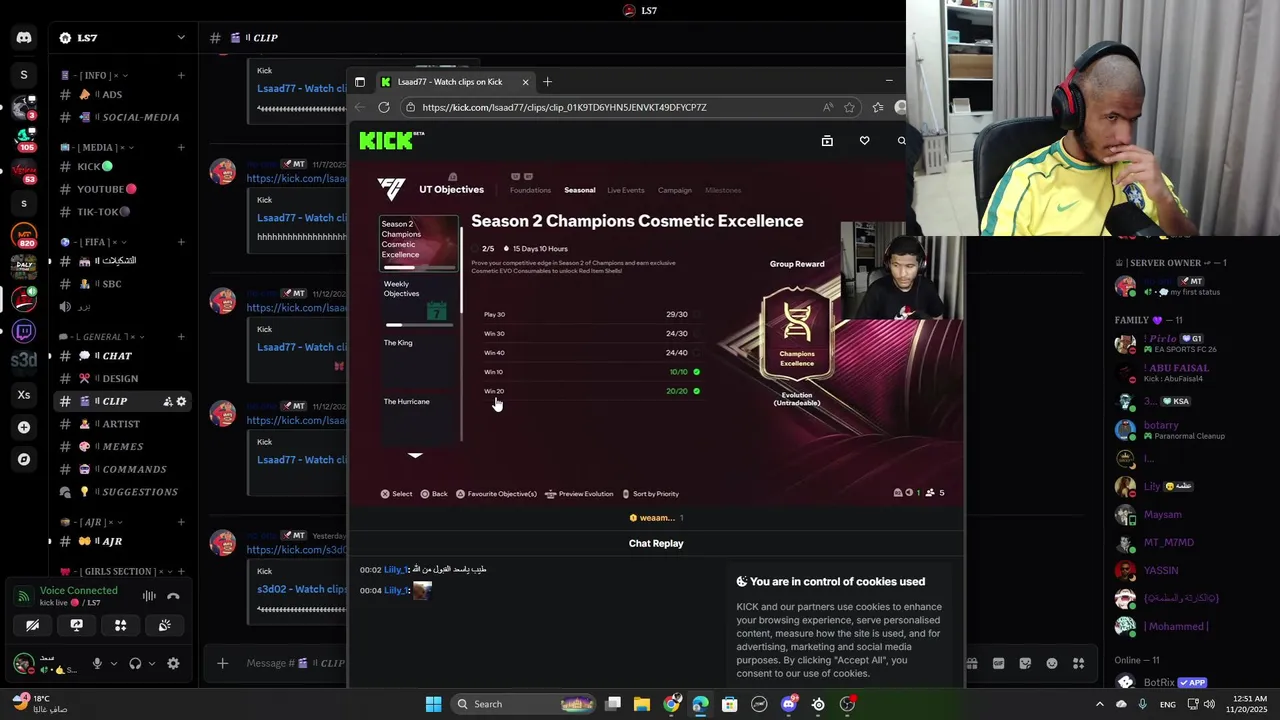Image resolution: width=1280 pixels, height=720 pixels.
Task: Open microphone input options chevron
Action: pyautogui.click(x=113, y=663)
